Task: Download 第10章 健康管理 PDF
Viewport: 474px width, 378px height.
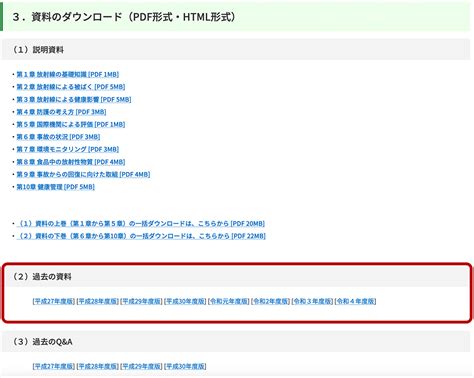Action: click(x=56, y=187)
